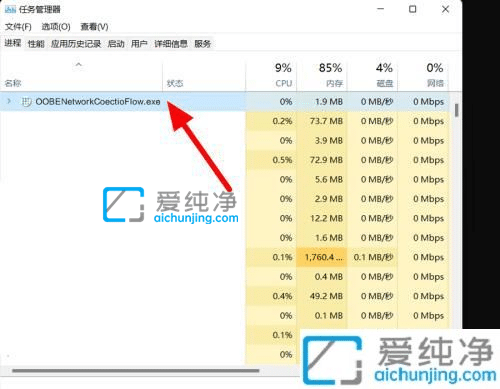Minimize the Task Manager window
The image size is (500, 389).
380,9
